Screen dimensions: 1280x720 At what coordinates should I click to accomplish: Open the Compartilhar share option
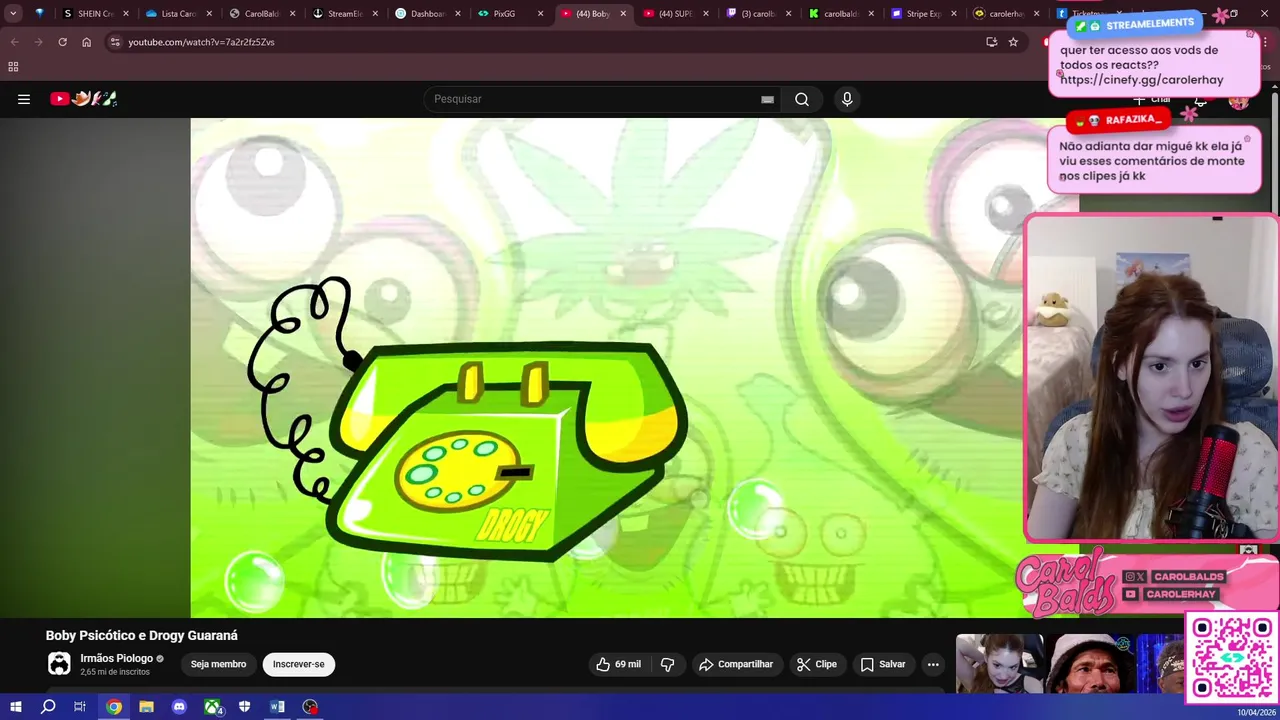pos(736,664)
